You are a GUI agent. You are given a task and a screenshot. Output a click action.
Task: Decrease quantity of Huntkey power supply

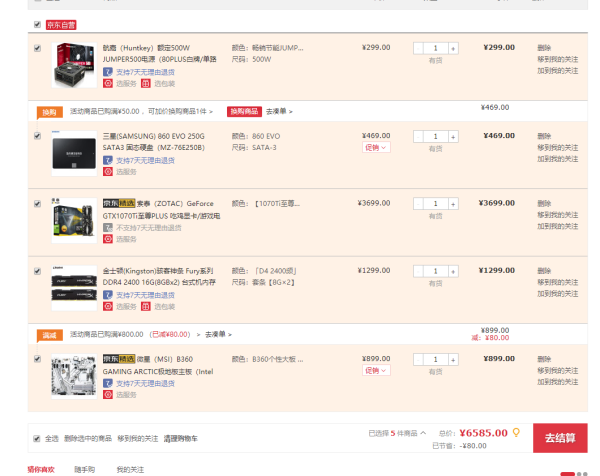(x=418, y=48)
